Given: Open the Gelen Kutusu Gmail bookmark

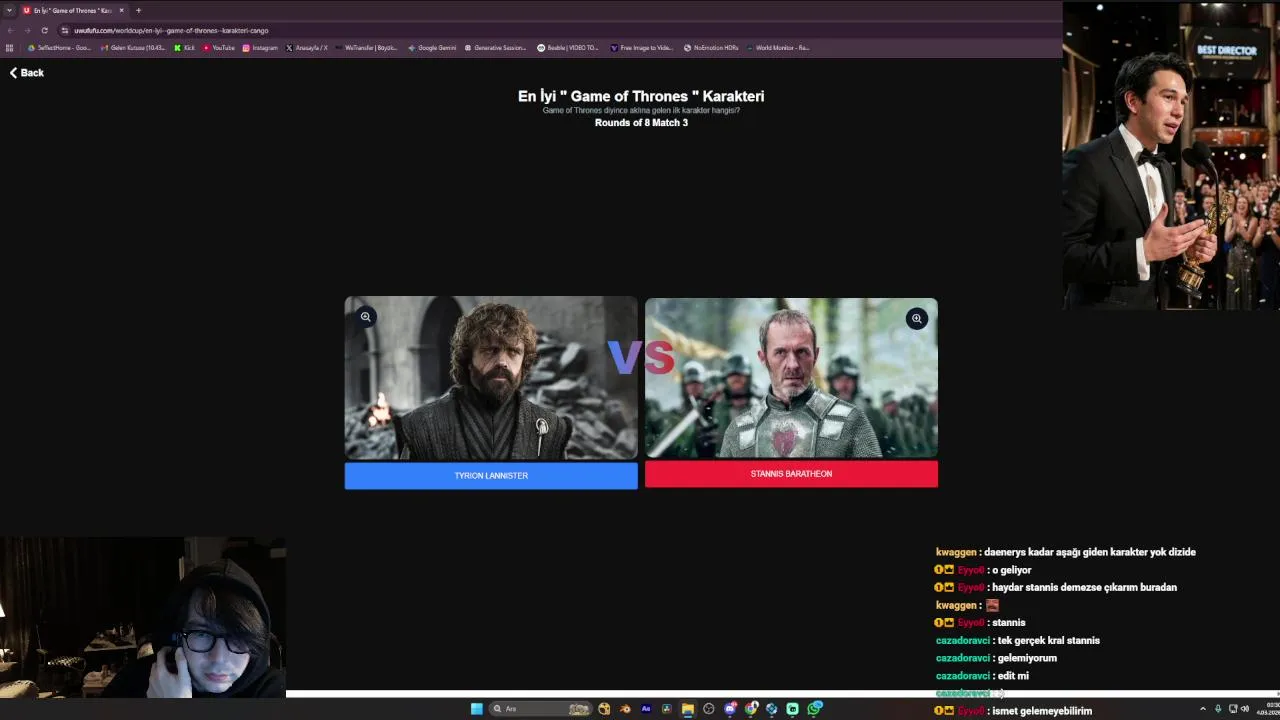Looking at the screenshot, I should (134, 48).
